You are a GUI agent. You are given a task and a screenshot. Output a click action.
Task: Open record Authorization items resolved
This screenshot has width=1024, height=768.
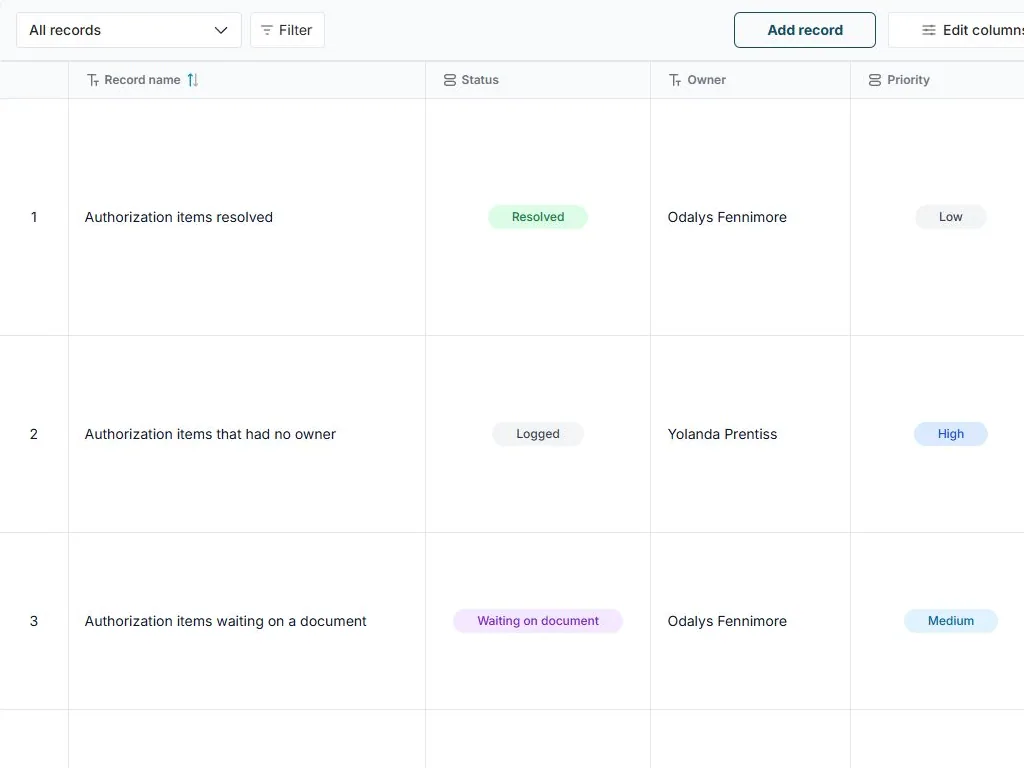pos(179,217)
